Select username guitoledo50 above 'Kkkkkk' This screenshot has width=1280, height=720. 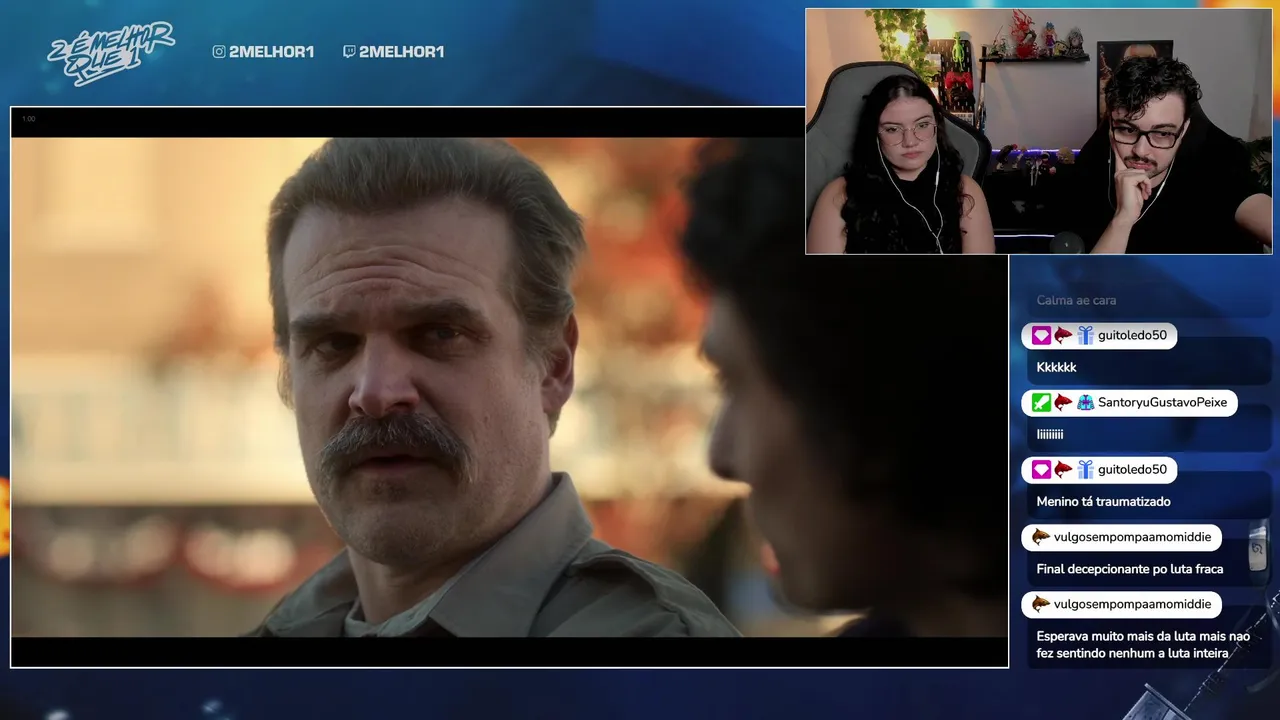tap(1132, 336)
